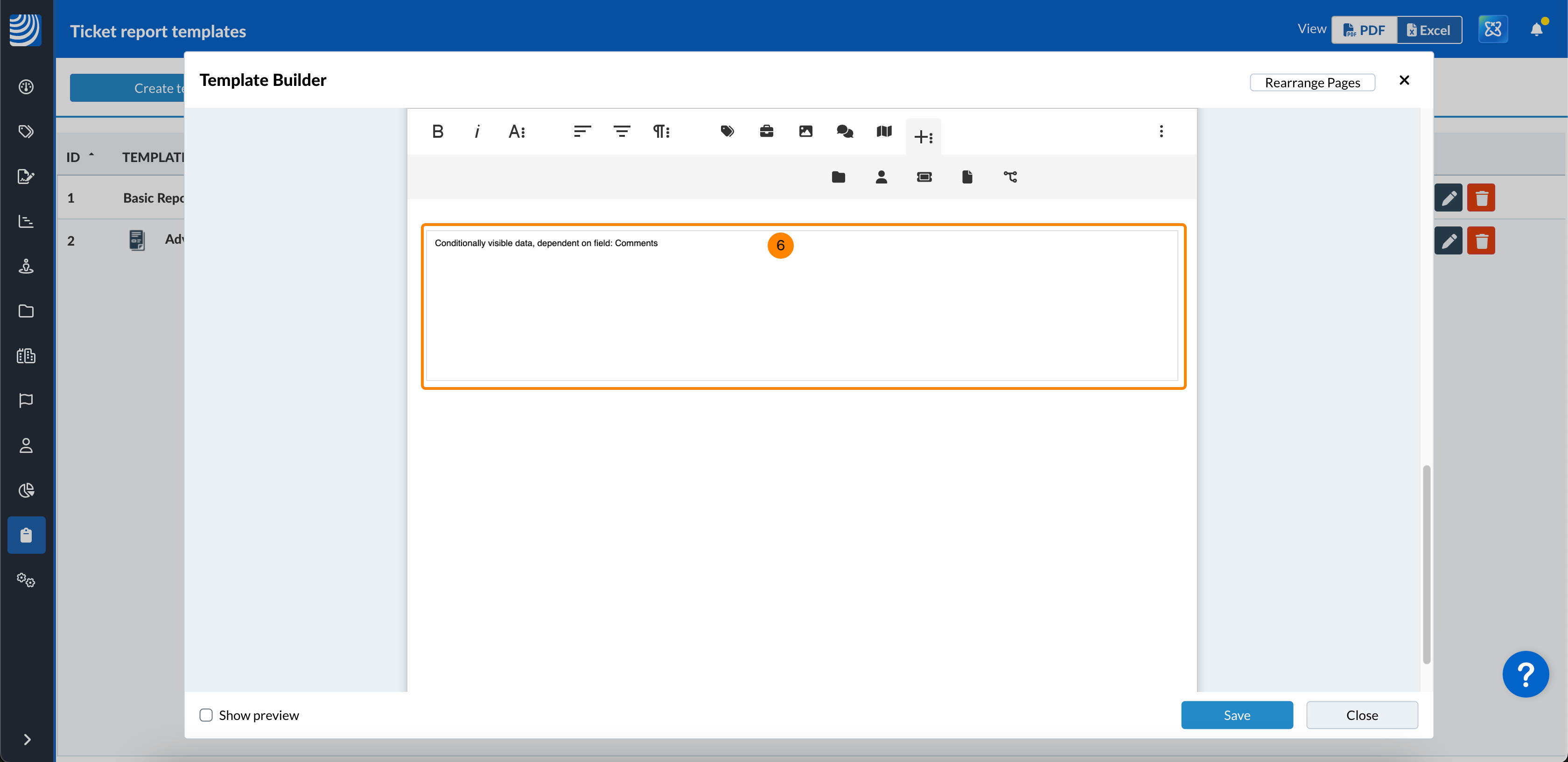1568x762 pixels.
Task: Open paragraph format options dropdown
Action: pos(661,132)
